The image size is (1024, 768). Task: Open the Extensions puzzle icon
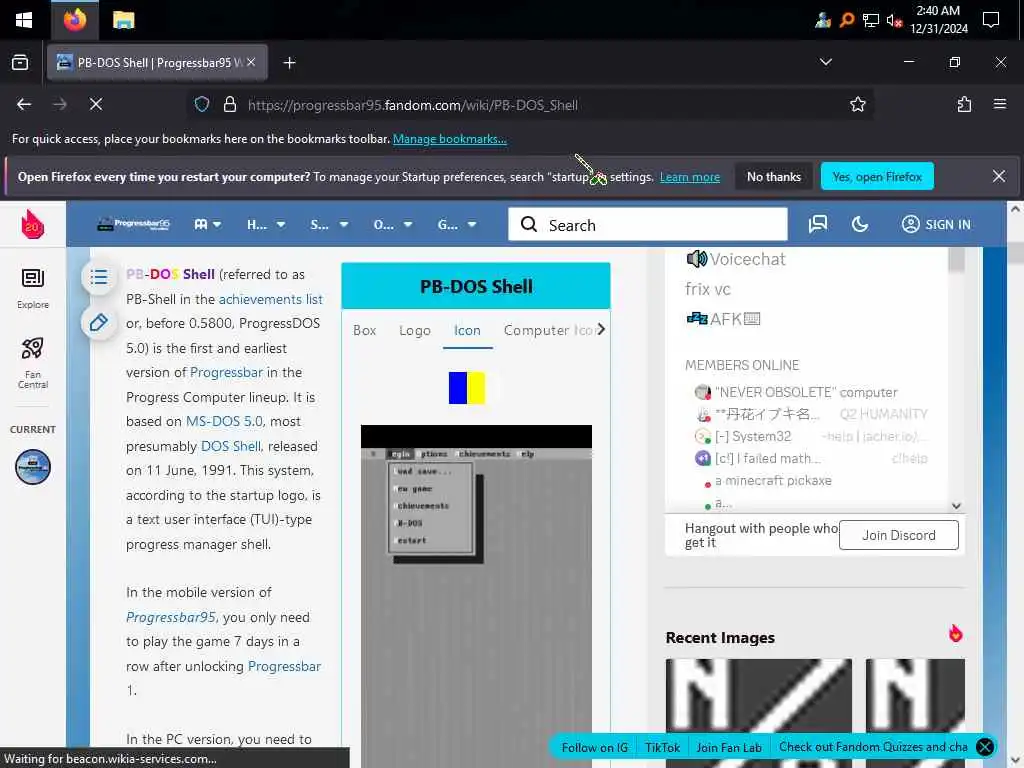[965, 104]
